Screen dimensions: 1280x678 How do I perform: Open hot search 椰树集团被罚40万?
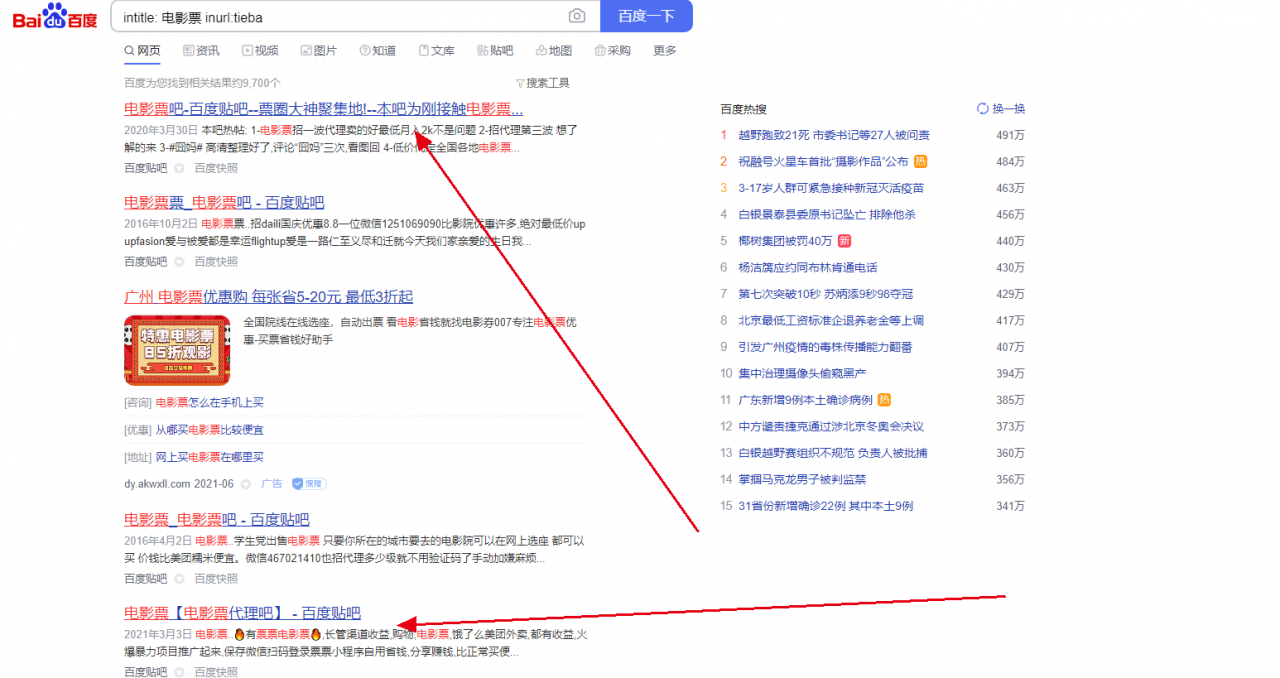pos(785,241)
